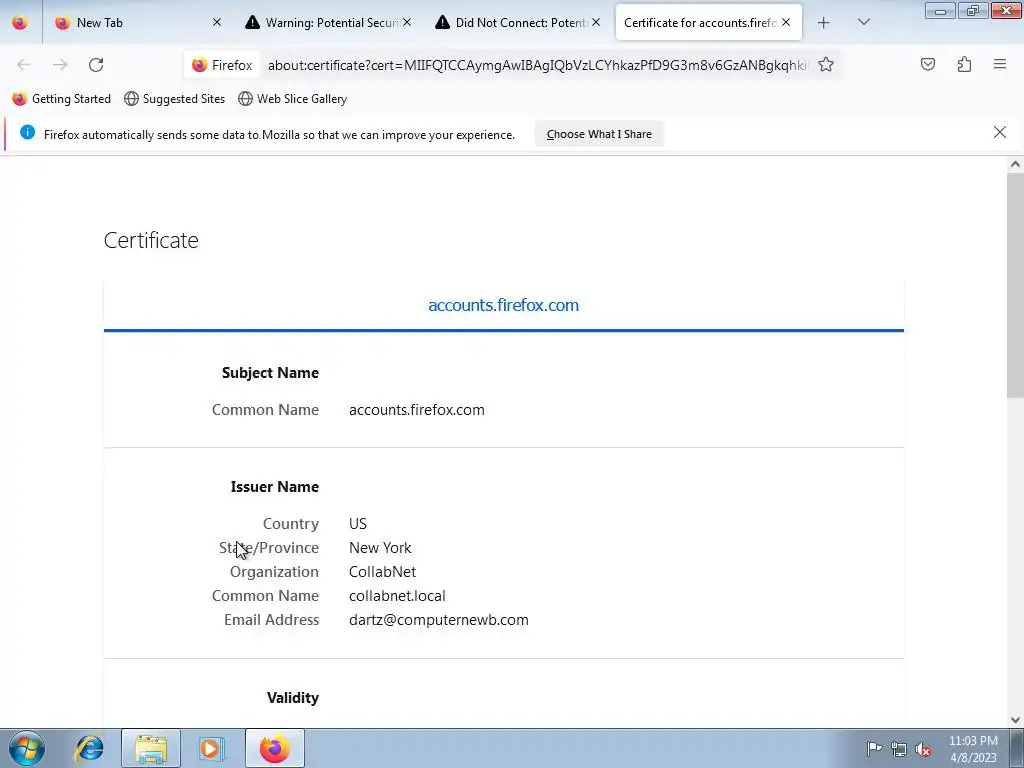Screen dimensions: 1024x768
Task: Reload the current certificate page
Action: [96, 65]
